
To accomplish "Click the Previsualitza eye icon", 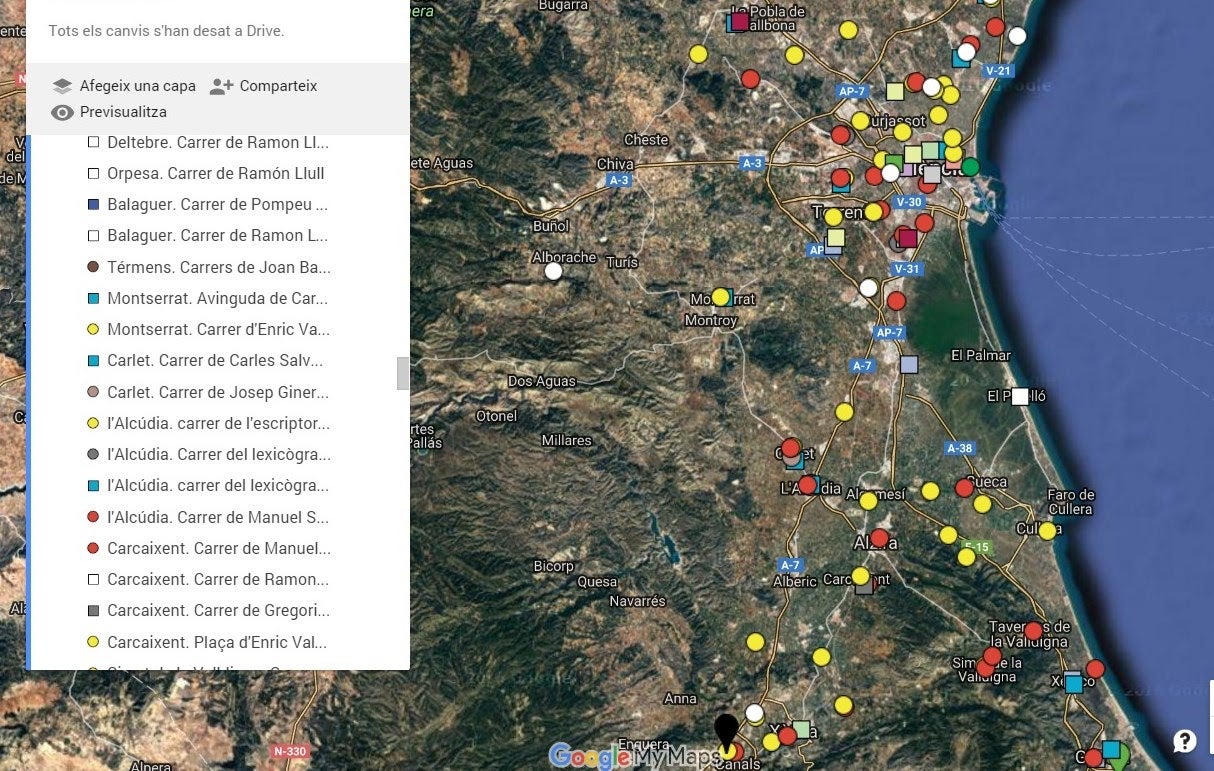I will [63, 112].
